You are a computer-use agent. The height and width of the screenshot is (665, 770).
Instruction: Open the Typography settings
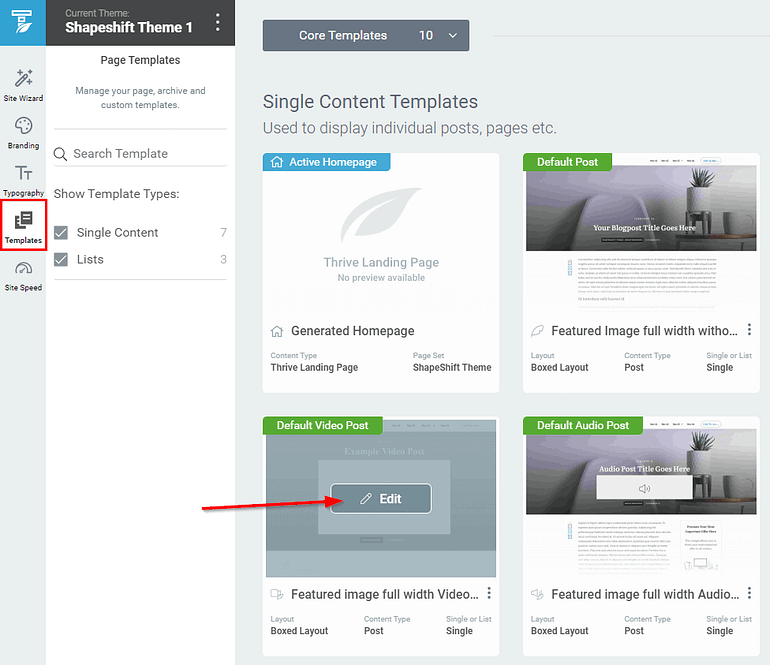[23, 179]
